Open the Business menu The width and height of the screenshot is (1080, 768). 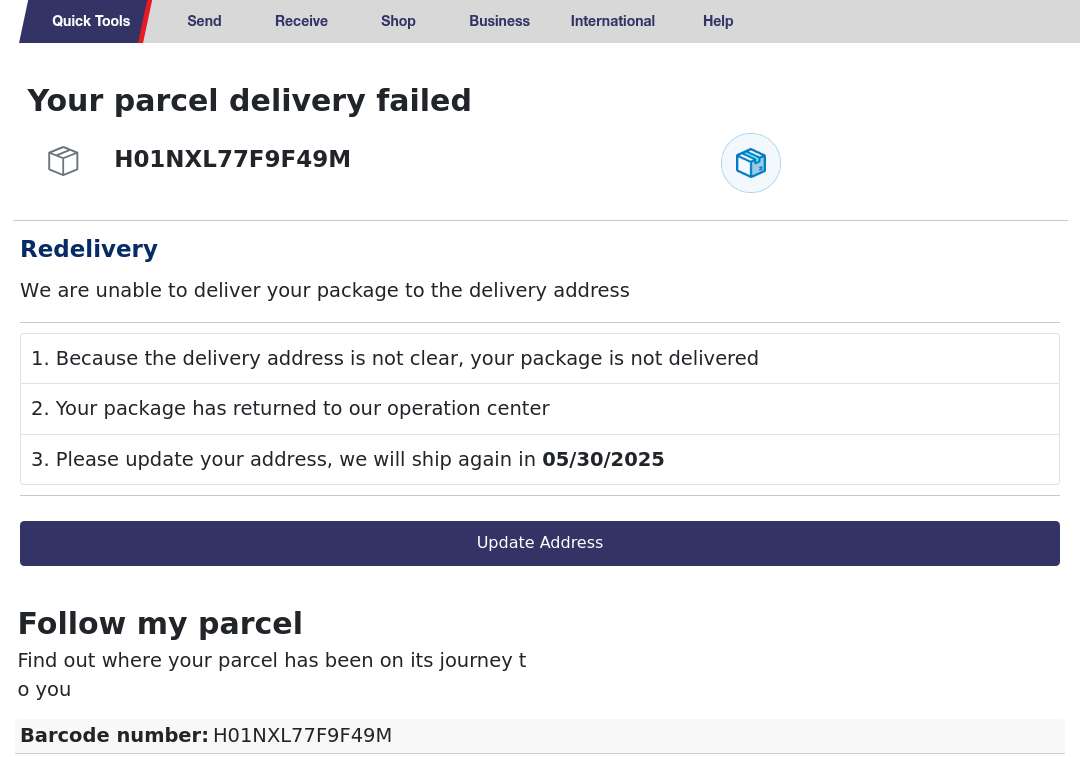click(x=499, y=21)
